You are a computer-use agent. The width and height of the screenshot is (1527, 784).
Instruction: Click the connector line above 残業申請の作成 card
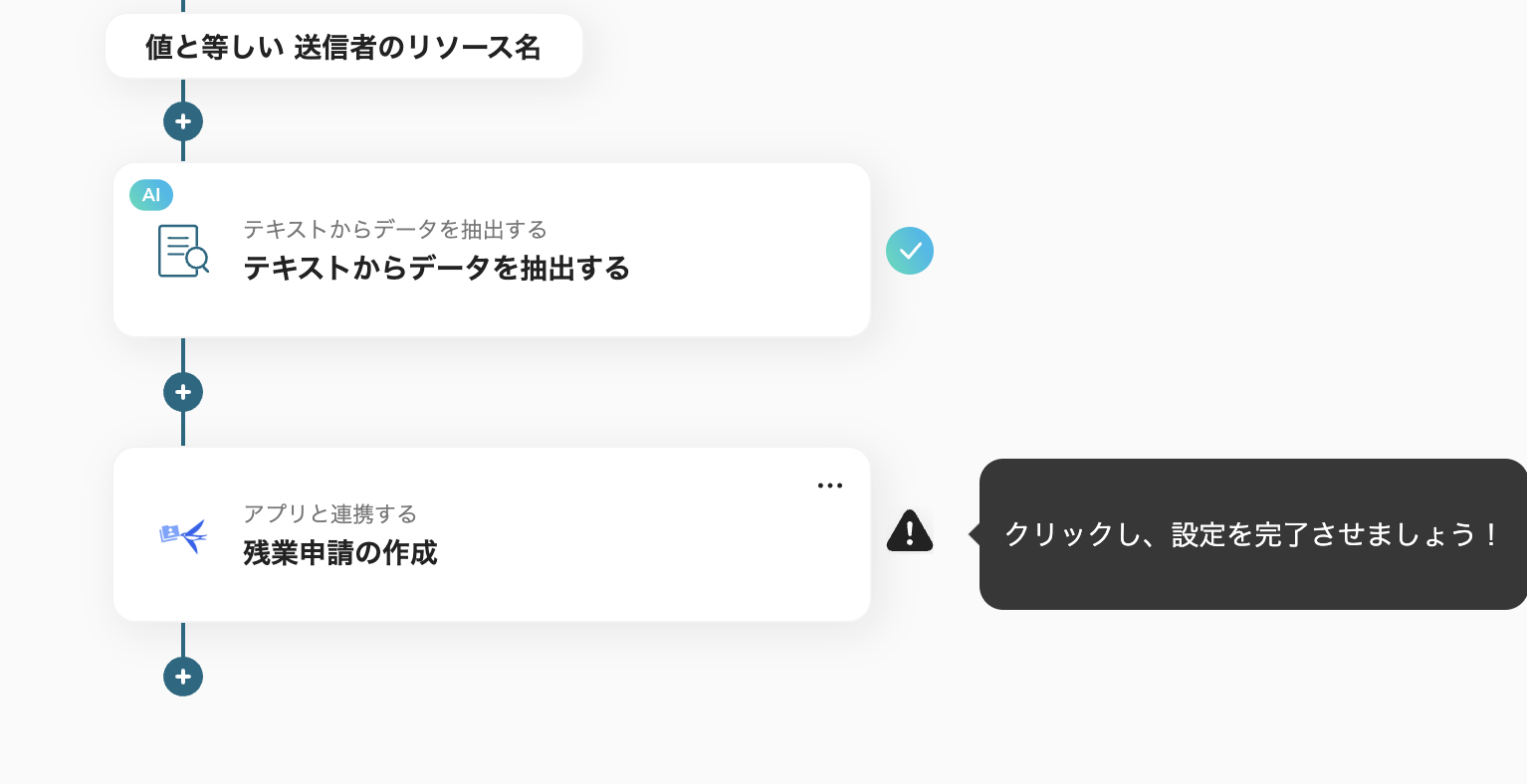pos(183,430)
